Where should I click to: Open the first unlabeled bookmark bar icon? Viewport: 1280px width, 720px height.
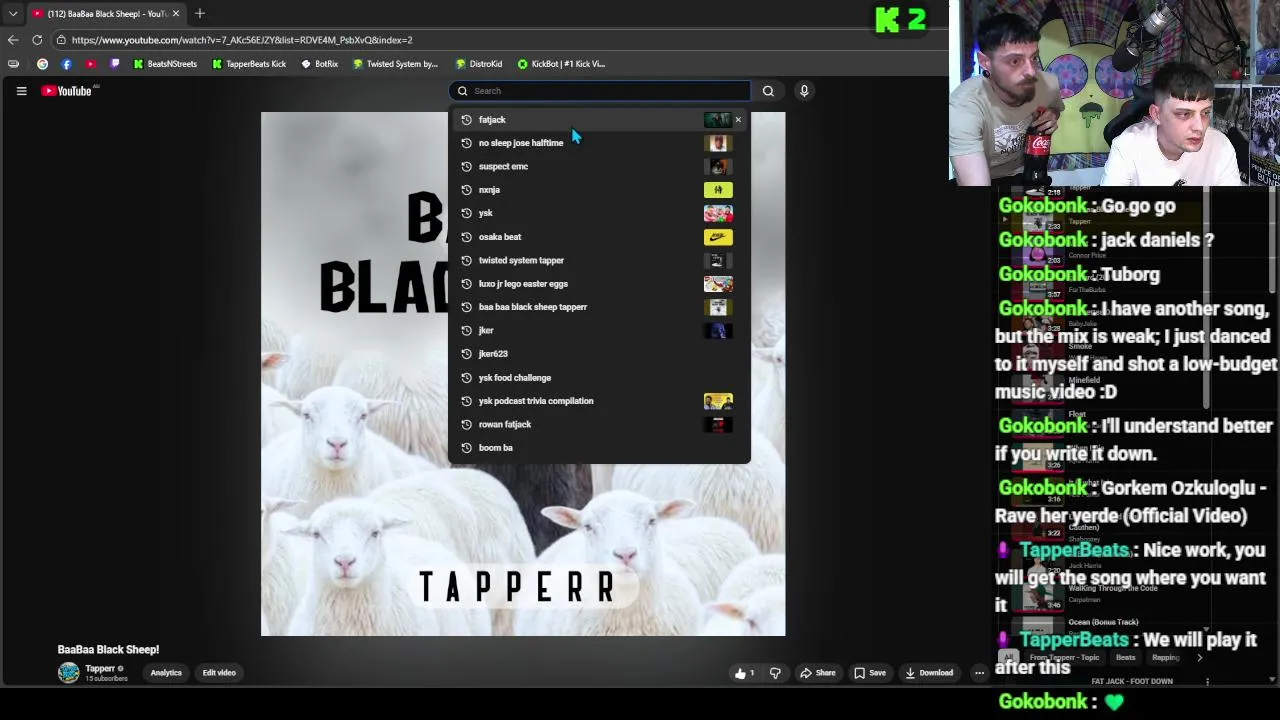(13, 64)
